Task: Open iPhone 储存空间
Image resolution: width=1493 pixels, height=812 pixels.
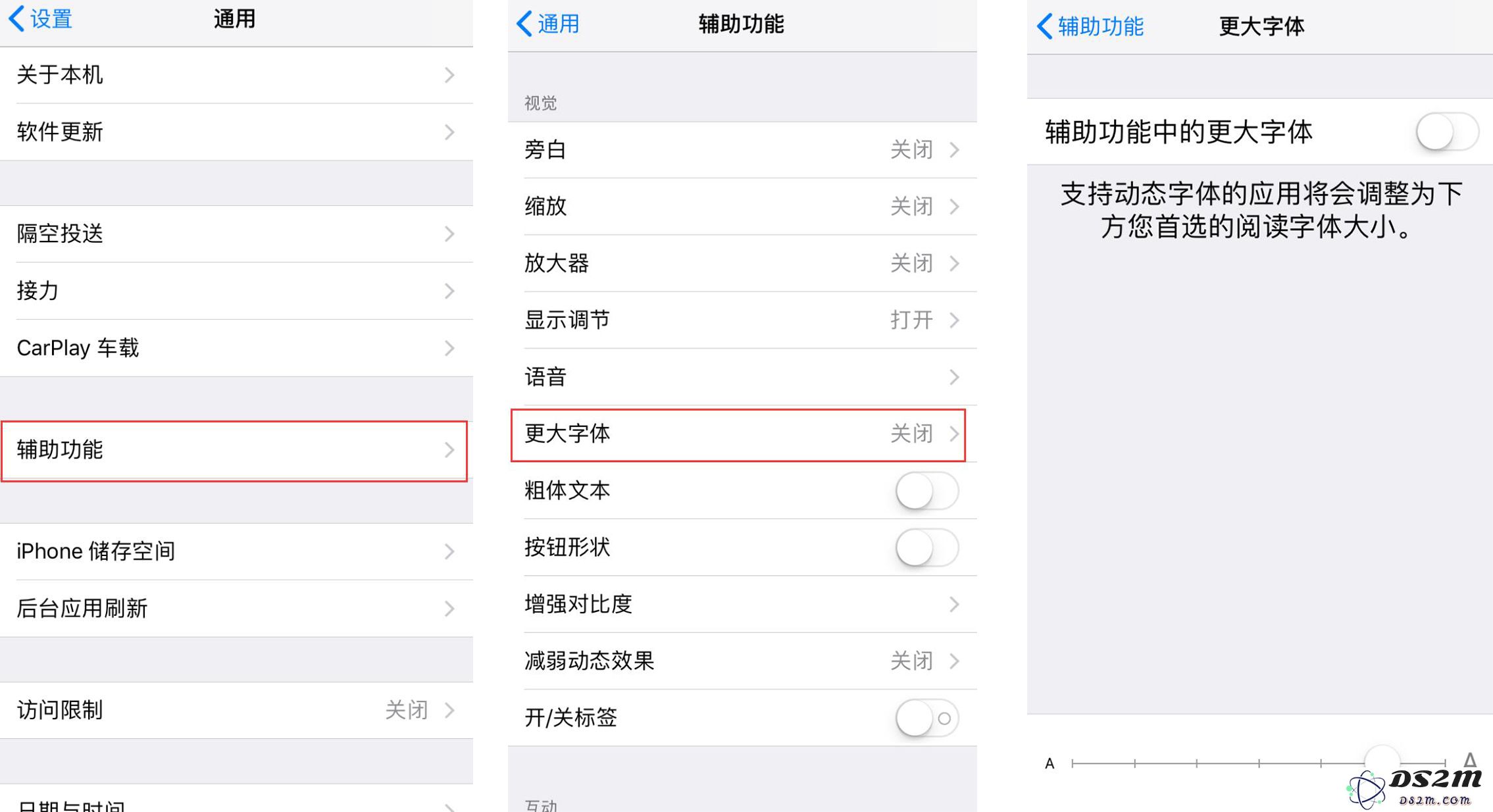Action: point(237,551)
